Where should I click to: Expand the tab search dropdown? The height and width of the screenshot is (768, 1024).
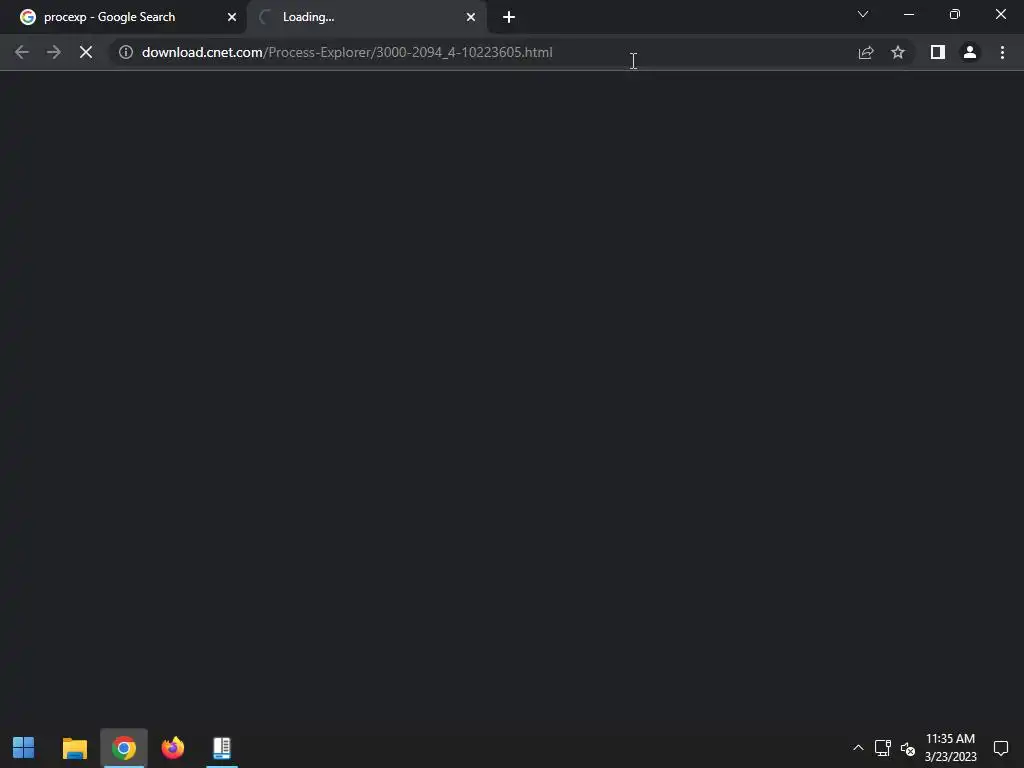863,14
